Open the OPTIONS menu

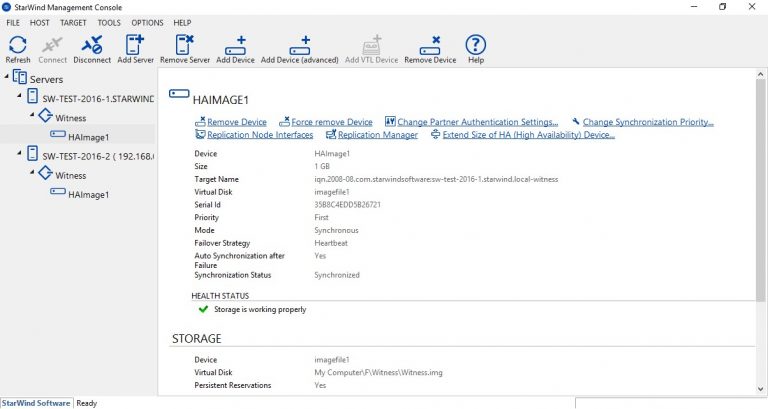(147, 22)
